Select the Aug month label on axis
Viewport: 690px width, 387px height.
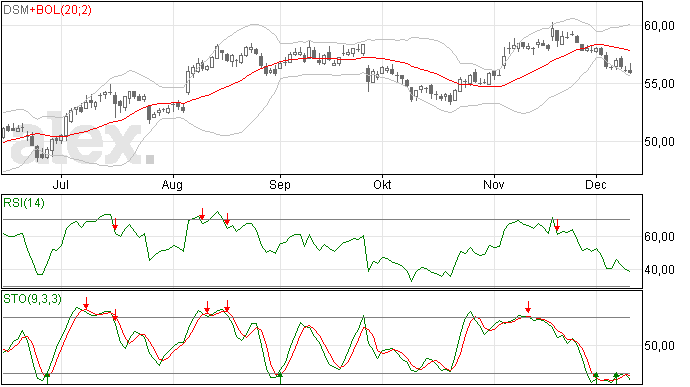172,185
